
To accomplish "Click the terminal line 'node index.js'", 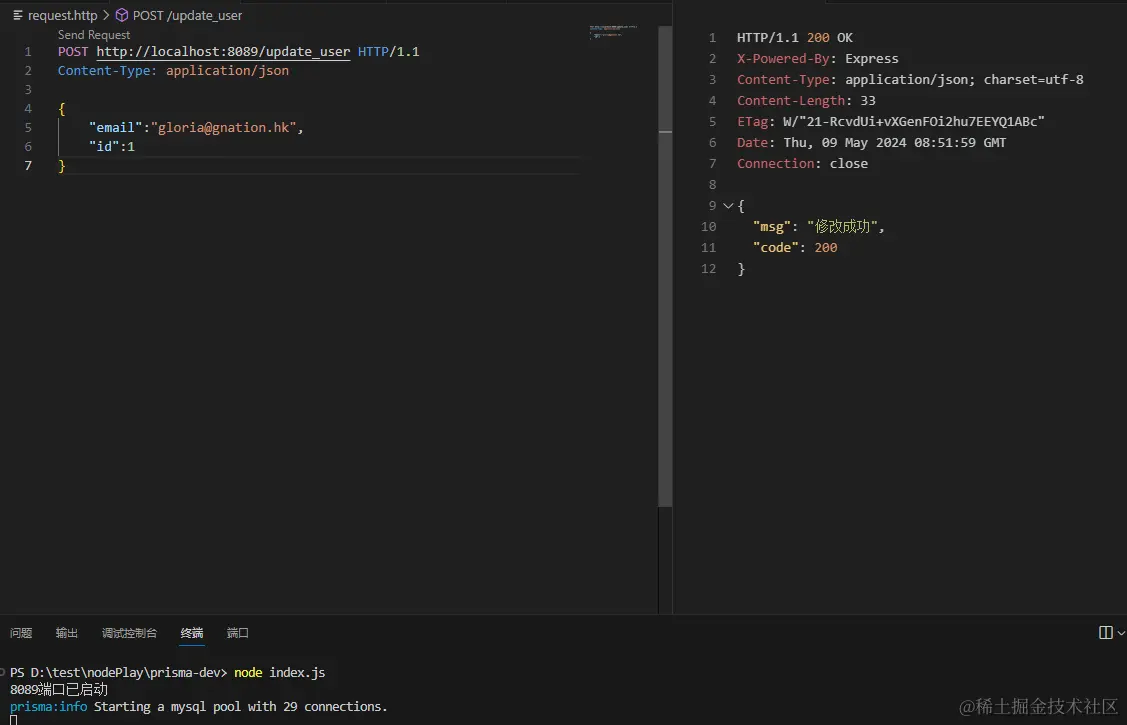I will (167, 673).
